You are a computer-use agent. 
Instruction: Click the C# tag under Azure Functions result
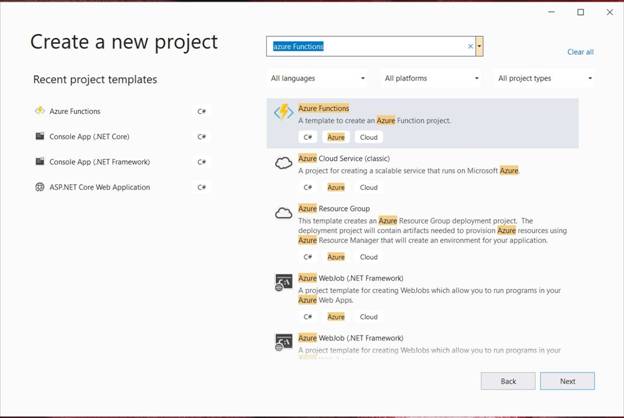point(308,137)
